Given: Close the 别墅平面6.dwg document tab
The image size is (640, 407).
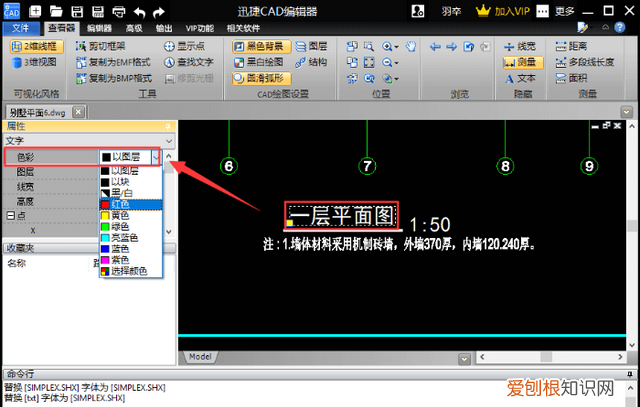Looking at the screenshot, I should pos(78,111).
